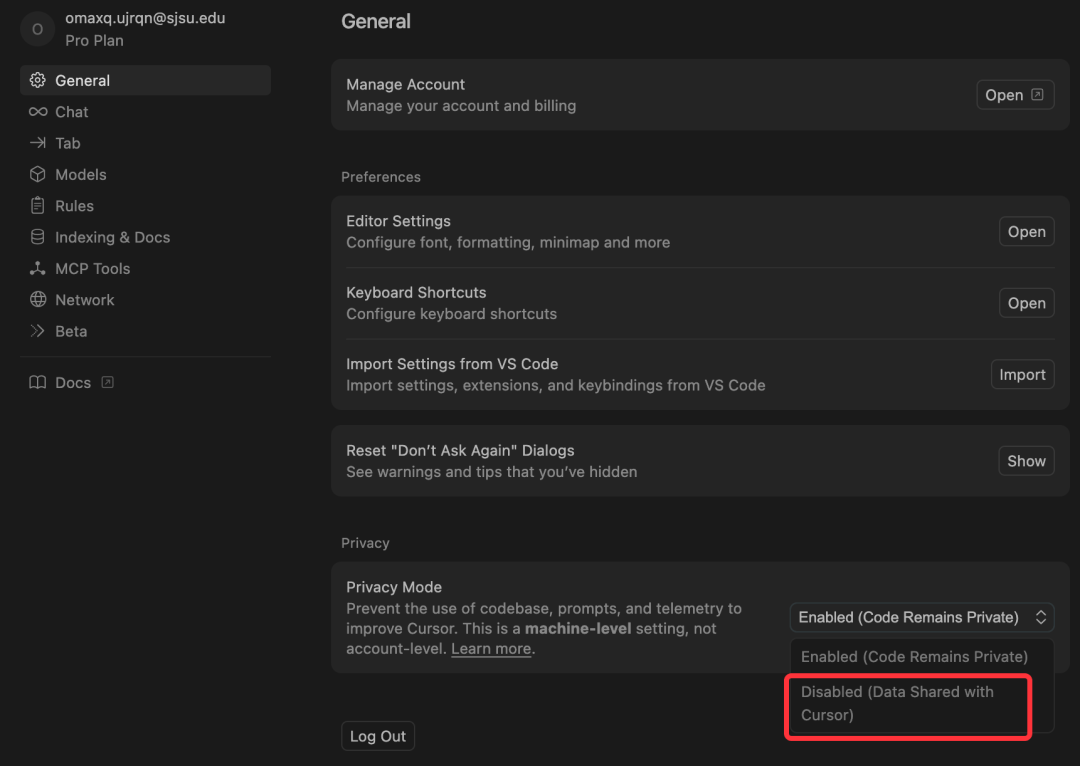Show hidden "Don't Ask Again" dialogs
This screenshot has width=1080, height=766.
tap(1026, 461)
